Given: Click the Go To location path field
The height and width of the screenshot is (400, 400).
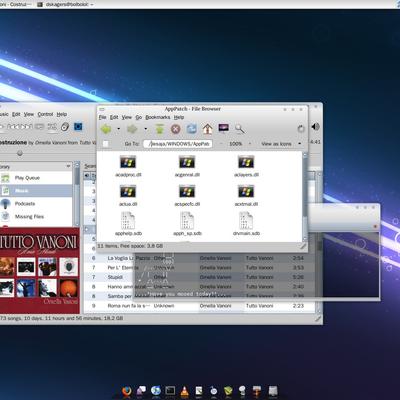Looking at the screenshot, I should 178,144.
